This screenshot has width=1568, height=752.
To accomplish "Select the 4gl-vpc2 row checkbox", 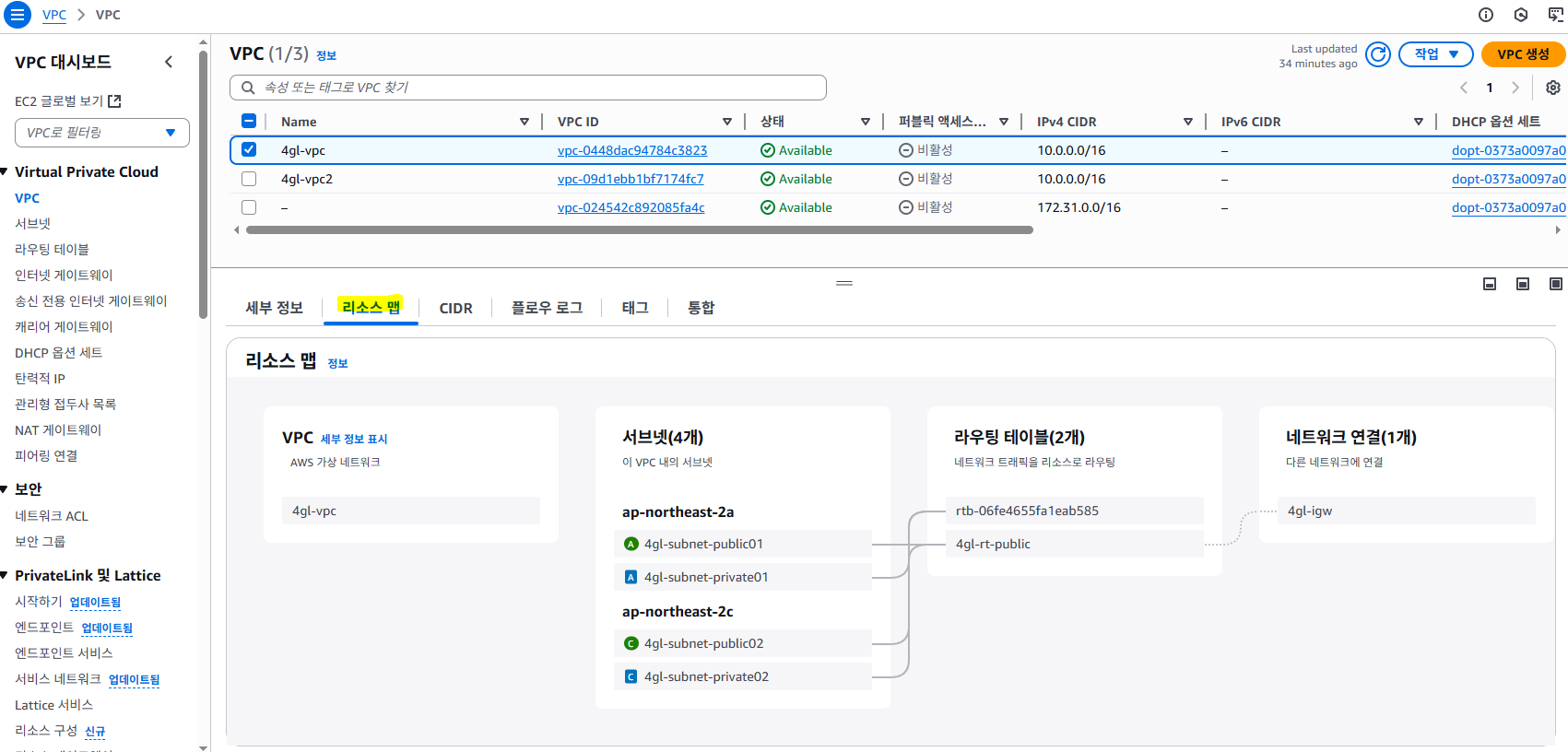I will click(249, 179).
